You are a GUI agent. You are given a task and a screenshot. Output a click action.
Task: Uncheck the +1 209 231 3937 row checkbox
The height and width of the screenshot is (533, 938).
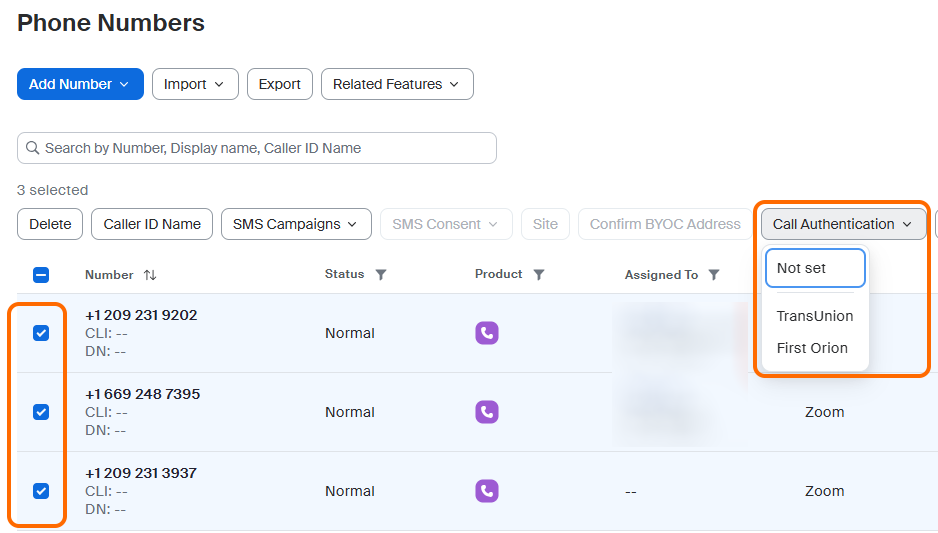coord(41,491)
